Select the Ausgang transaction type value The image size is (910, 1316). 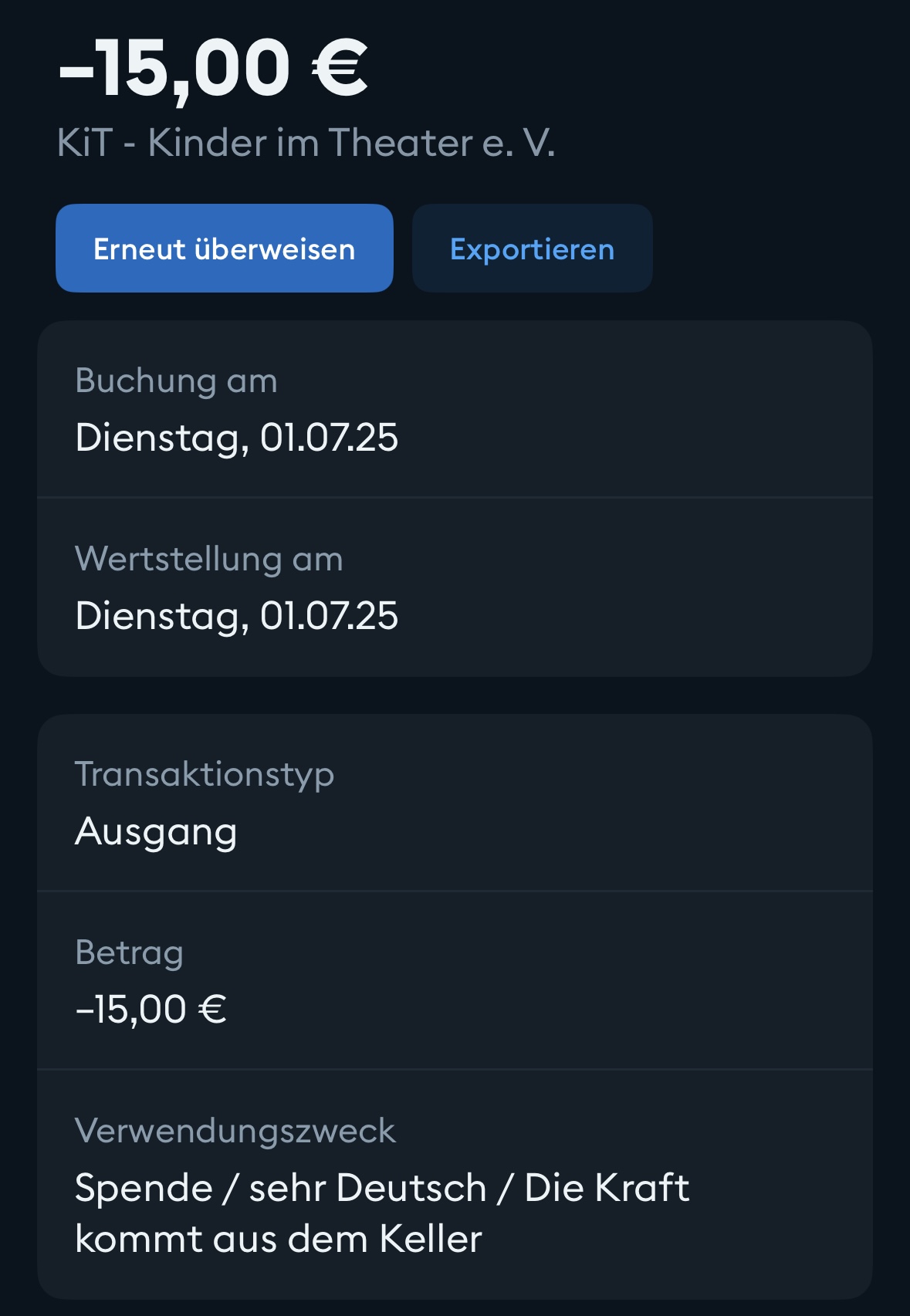(156, 832)
